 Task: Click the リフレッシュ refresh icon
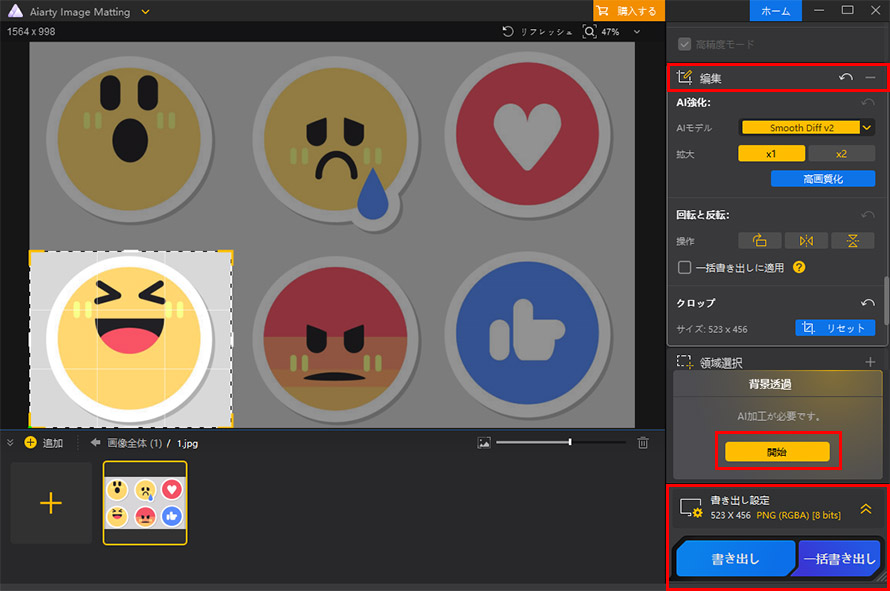click(507, 31)
